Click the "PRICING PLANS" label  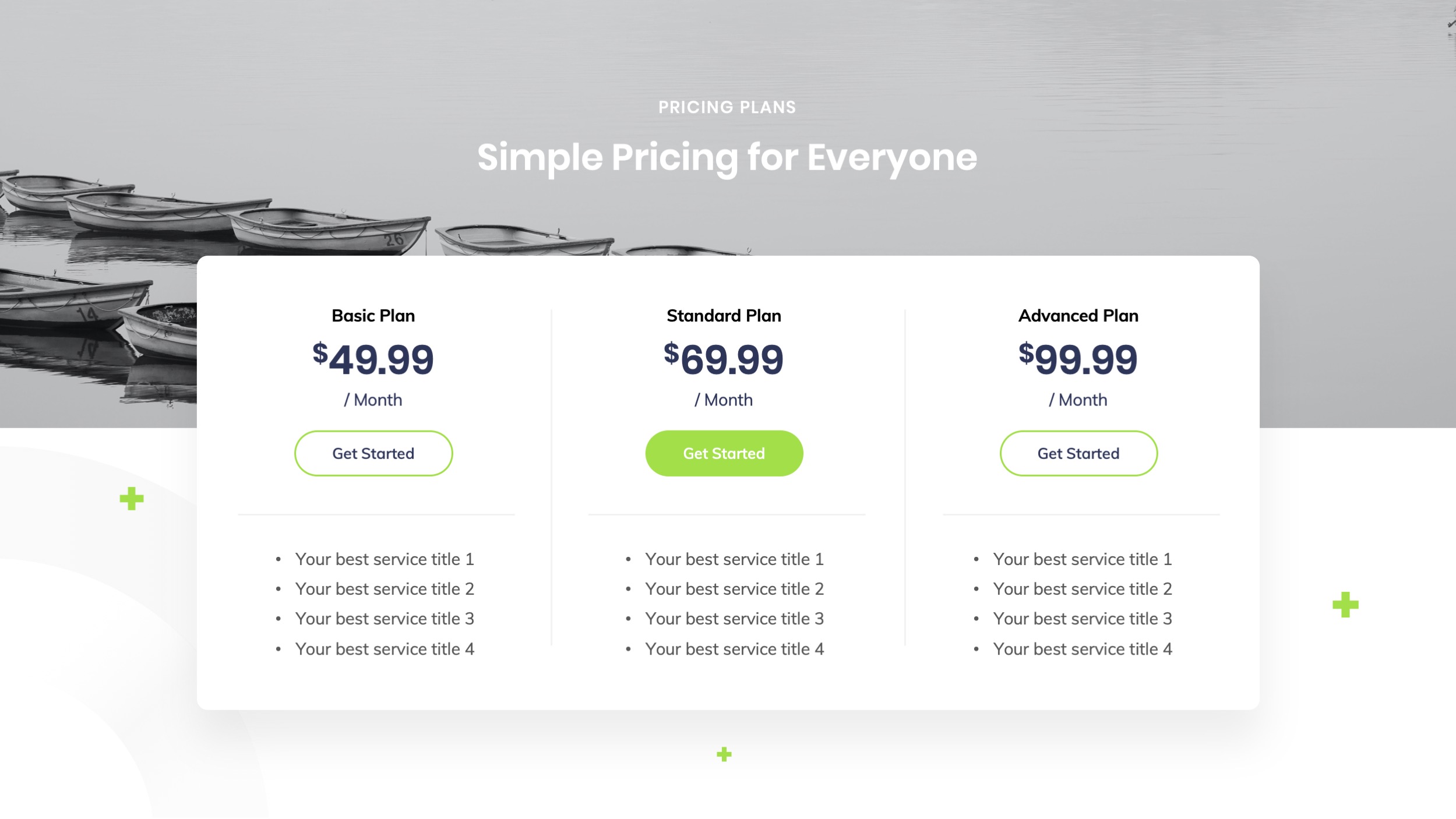(727, 107)
